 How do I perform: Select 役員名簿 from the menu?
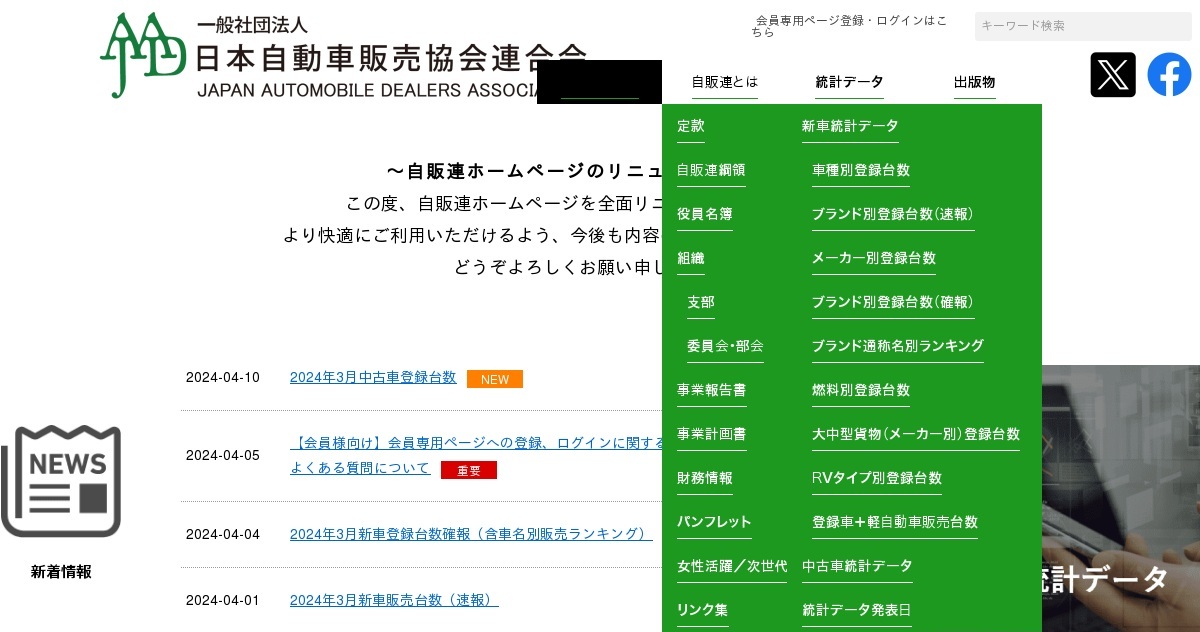(x=704, y=214)
